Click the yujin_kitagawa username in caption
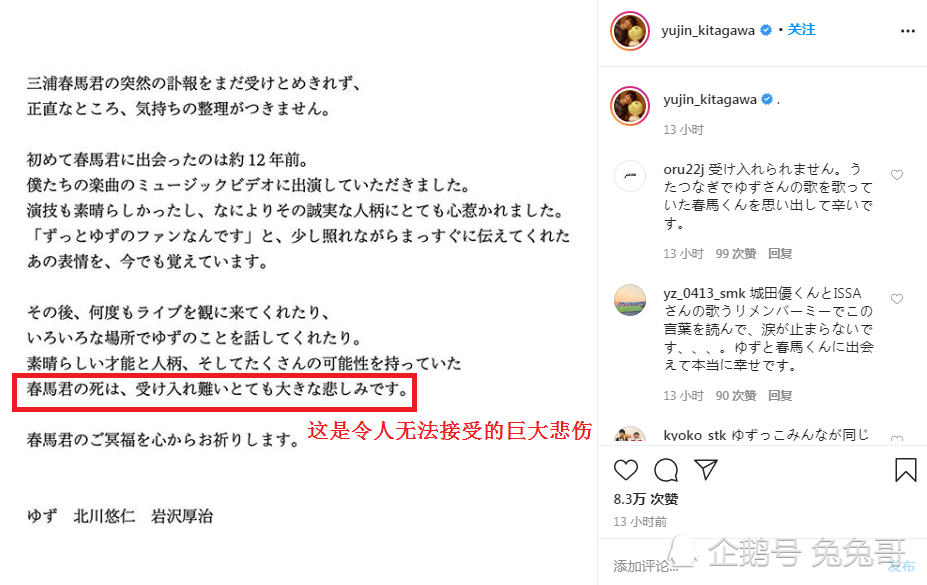927x585 pixels. point(709,99)
